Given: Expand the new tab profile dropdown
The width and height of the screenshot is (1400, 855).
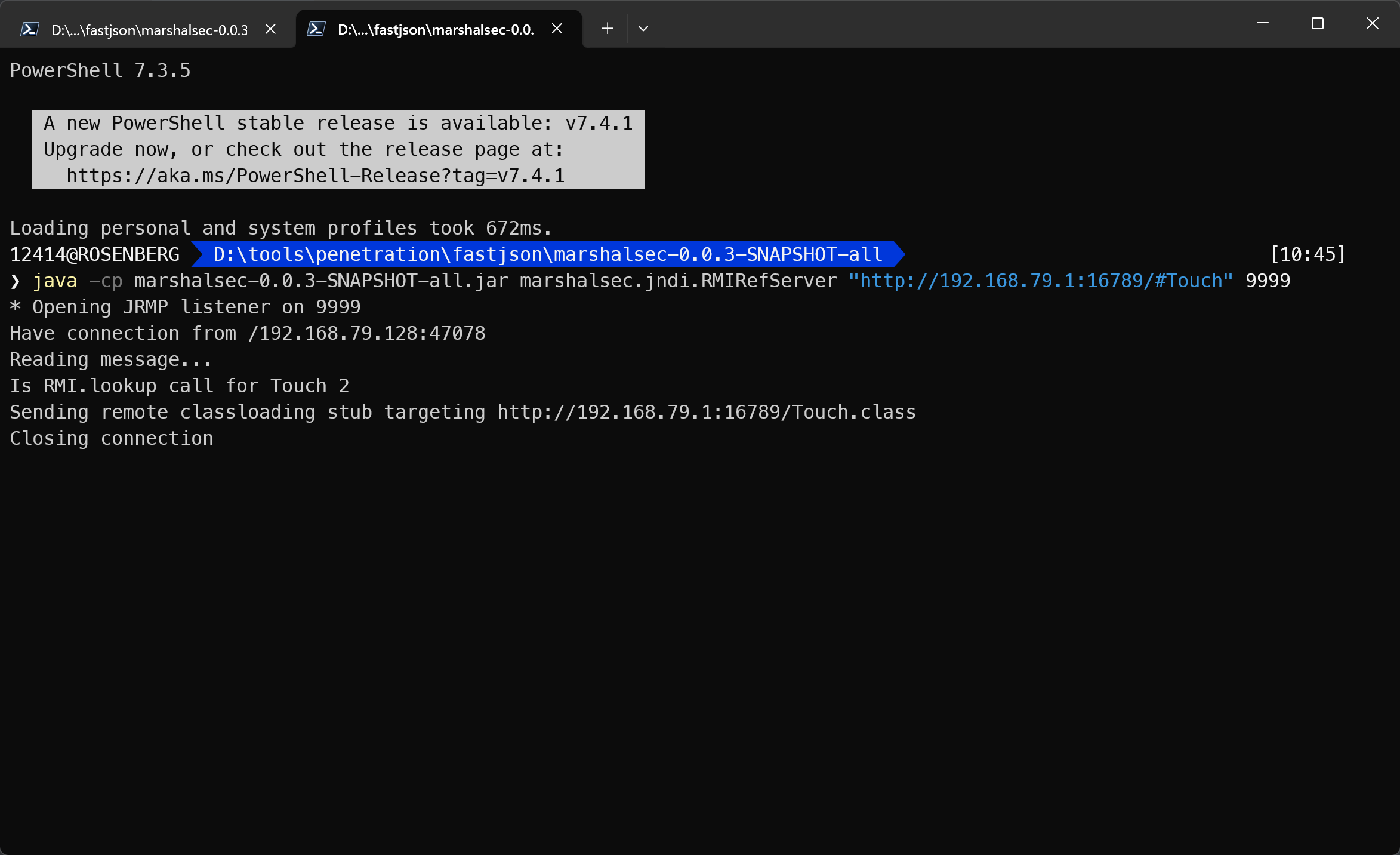Looking at the screenshot, I should click(x=643, y=29).
